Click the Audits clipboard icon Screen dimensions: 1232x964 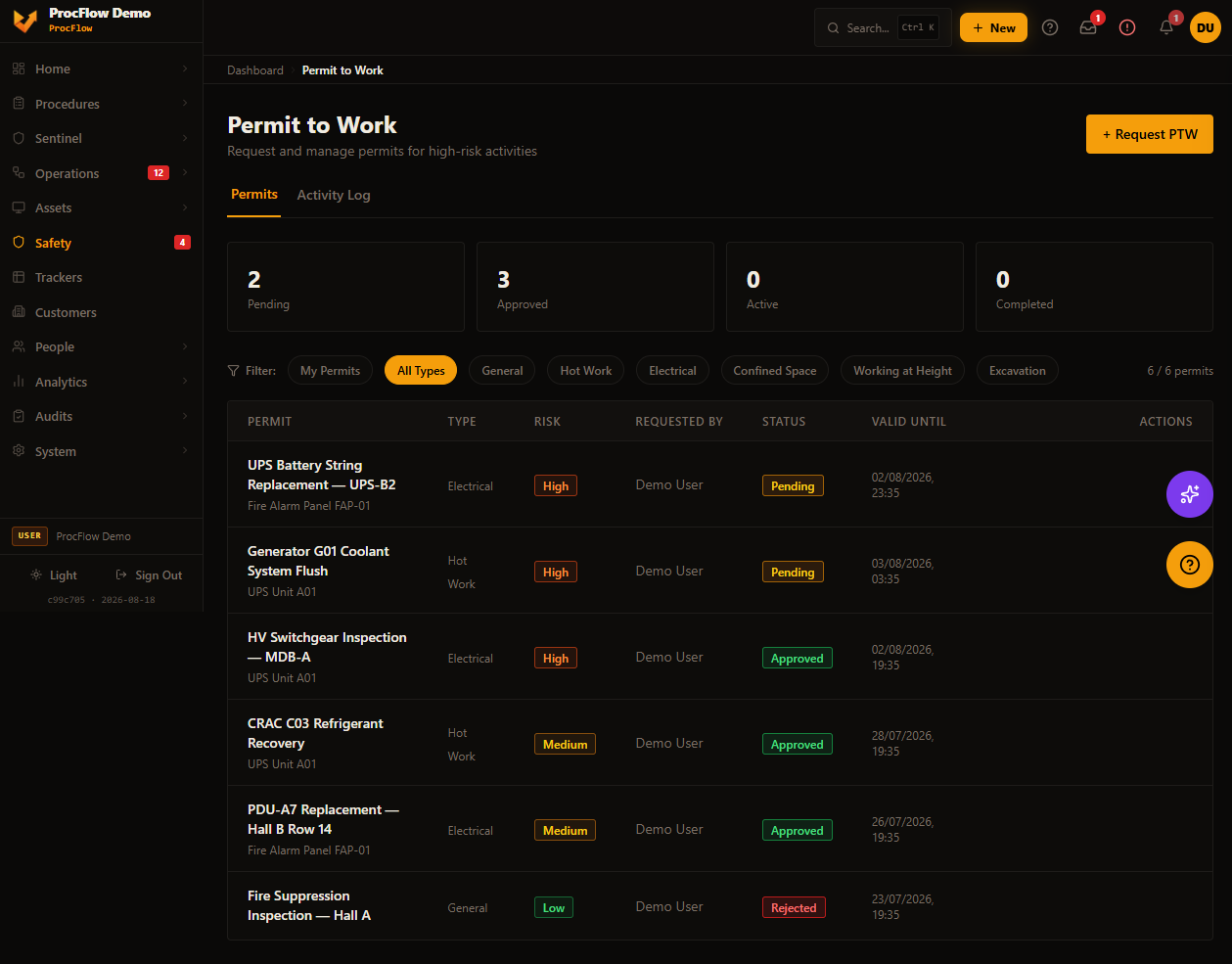point(19,416)
